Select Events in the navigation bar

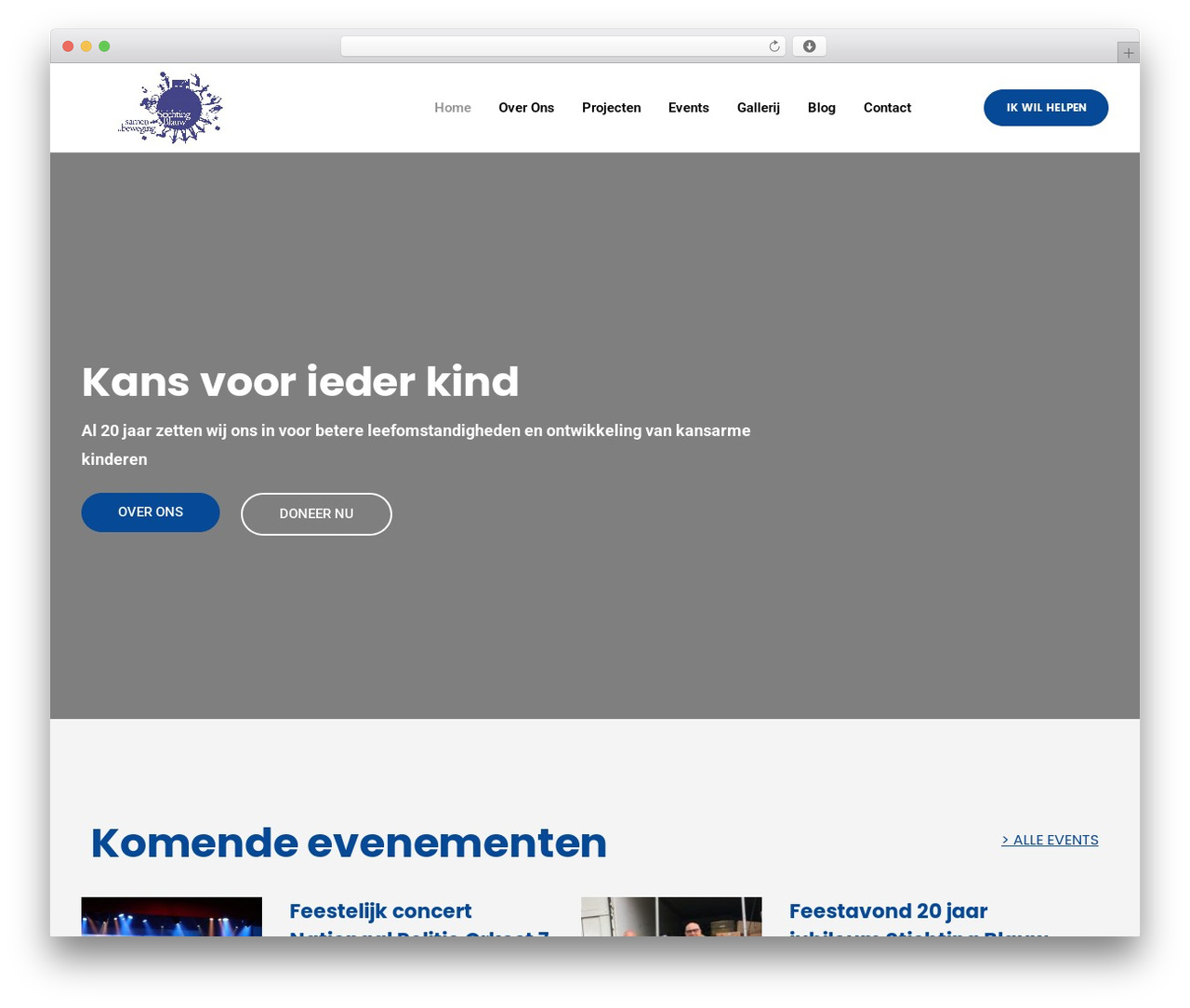(689, 108)
